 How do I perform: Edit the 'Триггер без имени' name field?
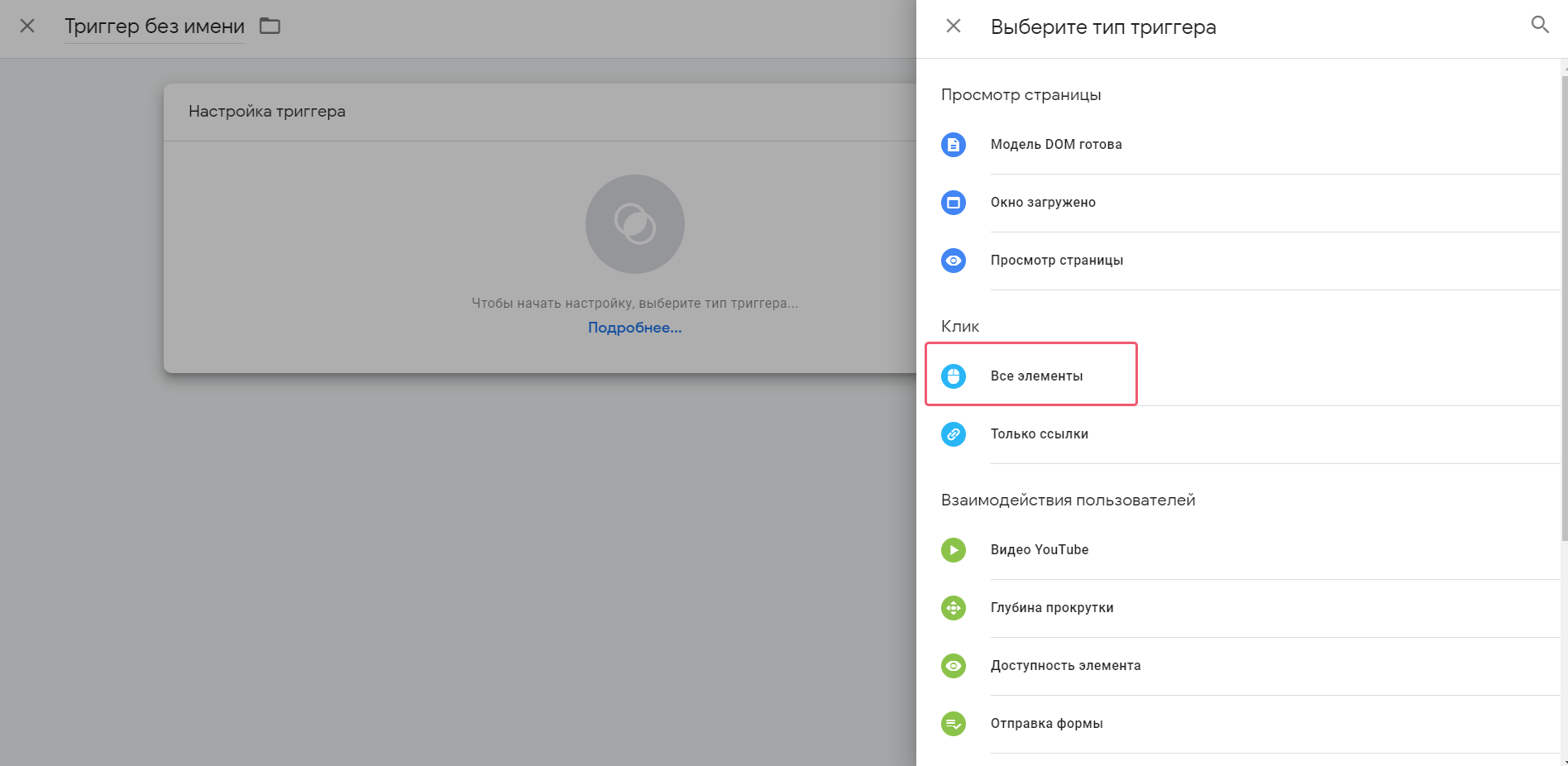click(155, 26)
